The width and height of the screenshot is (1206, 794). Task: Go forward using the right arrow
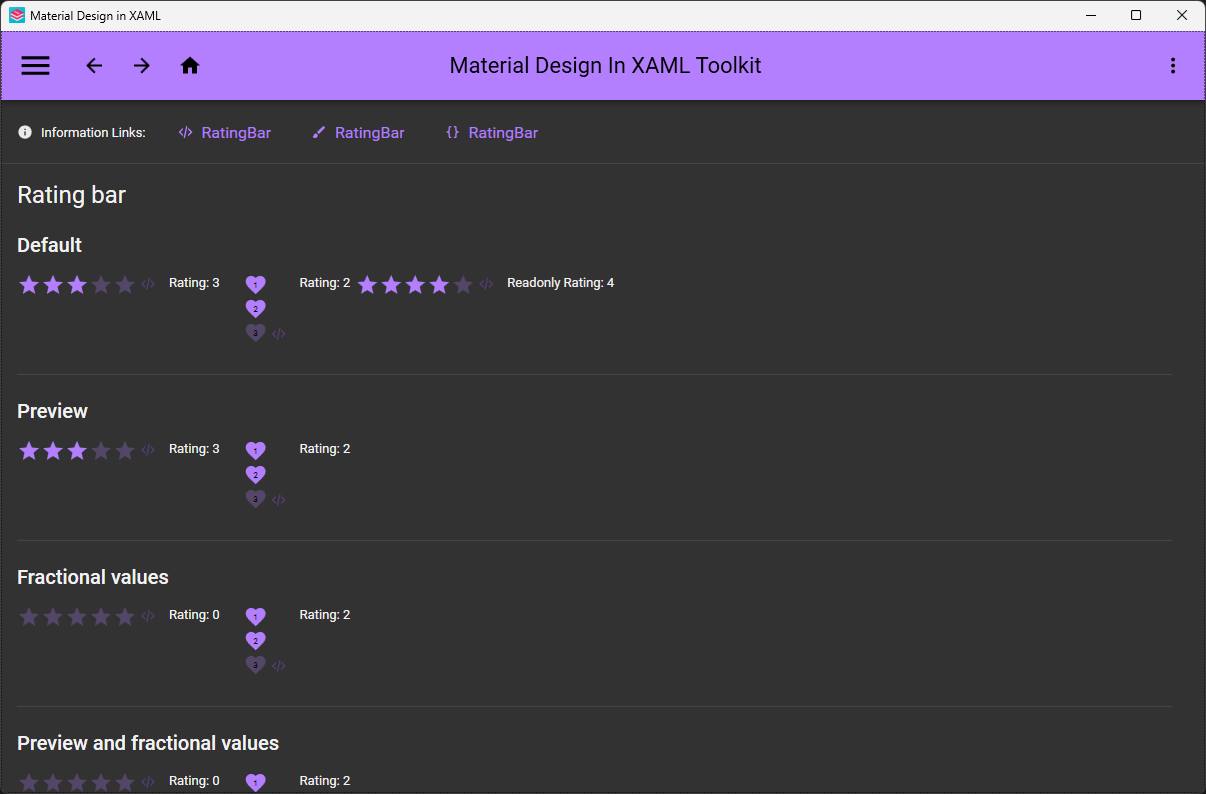point(142,66)
